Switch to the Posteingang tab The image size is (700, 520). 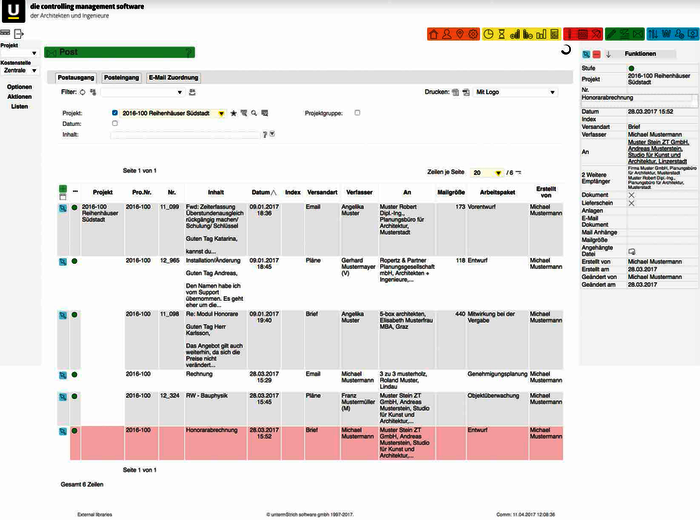pos(121,78)
